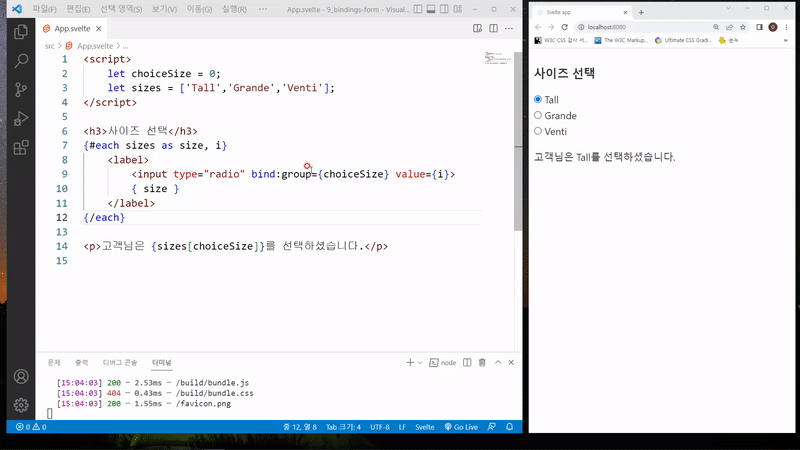Viewport: 800px width, 450px height.
Task: Select the node terminal instance
Action: pyautogui.click(x=442, y=363)
